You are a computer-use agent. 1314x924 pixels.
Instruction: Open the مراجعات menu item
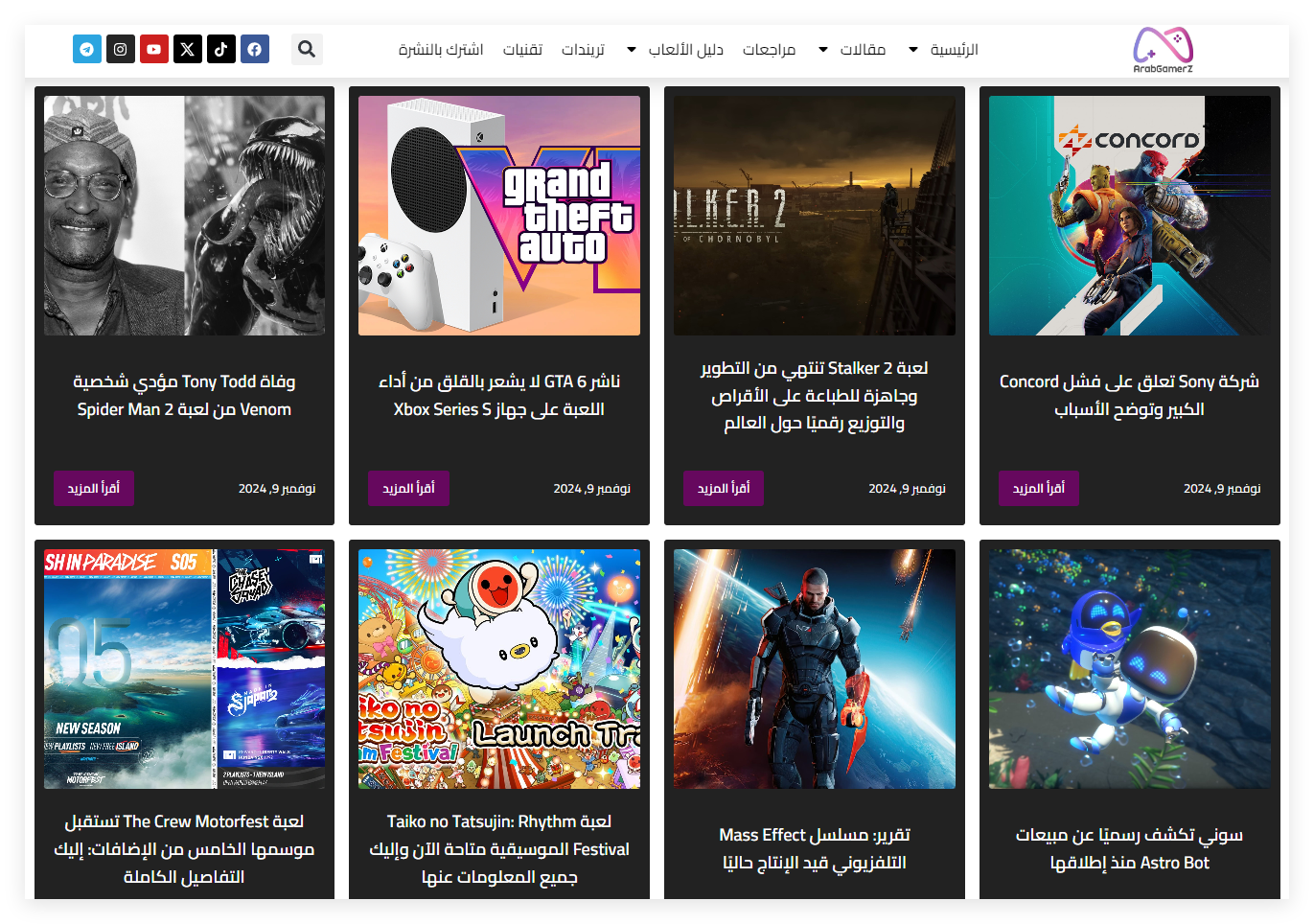769,50
